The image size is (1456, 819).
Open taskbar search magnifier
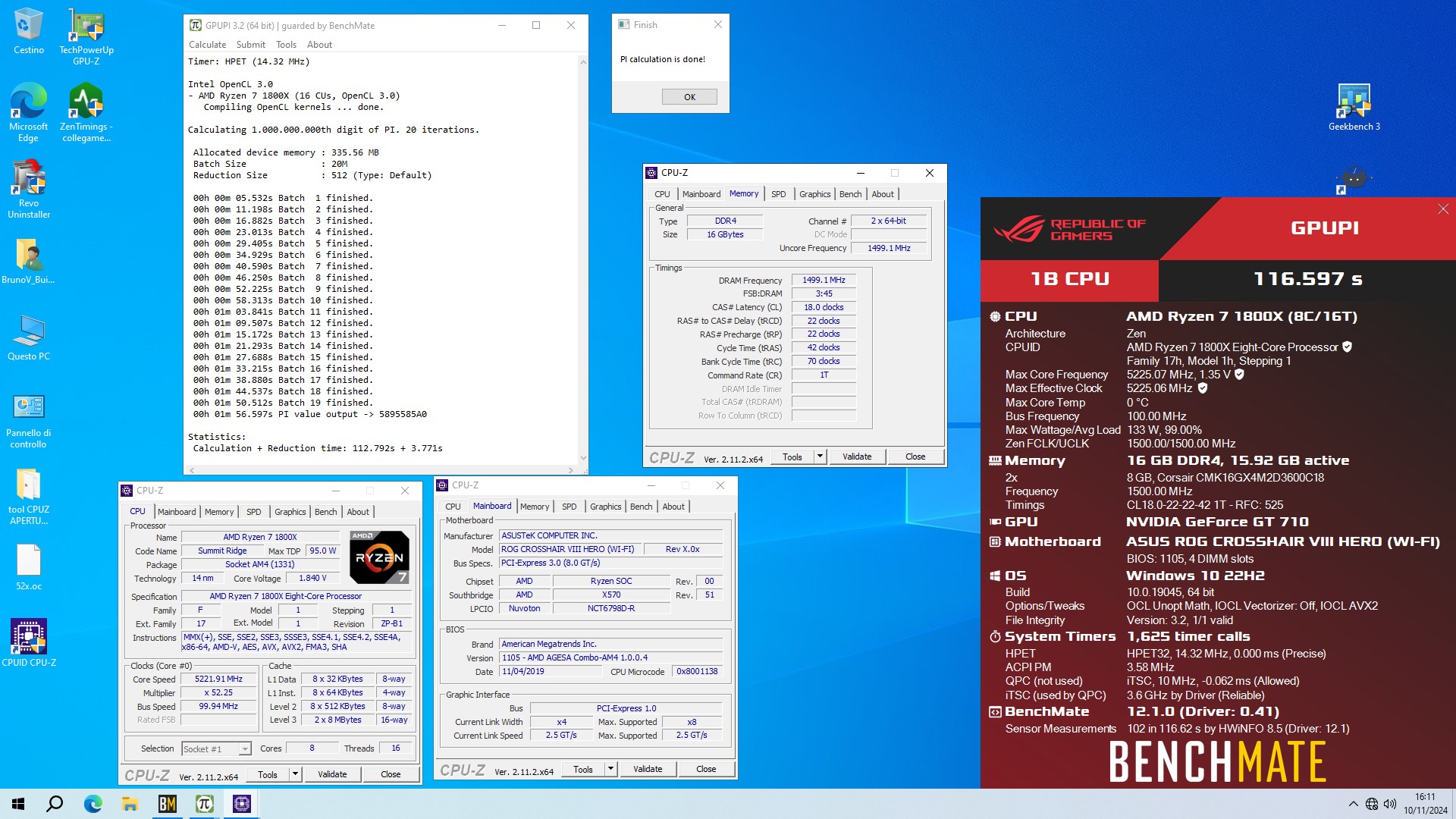[x=55, y=804]
